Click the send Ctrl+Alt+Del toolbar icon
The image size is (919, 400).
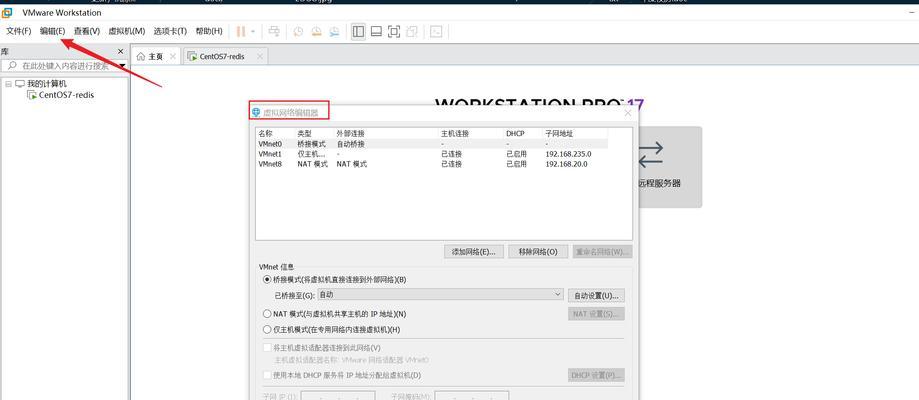[274, 32]
